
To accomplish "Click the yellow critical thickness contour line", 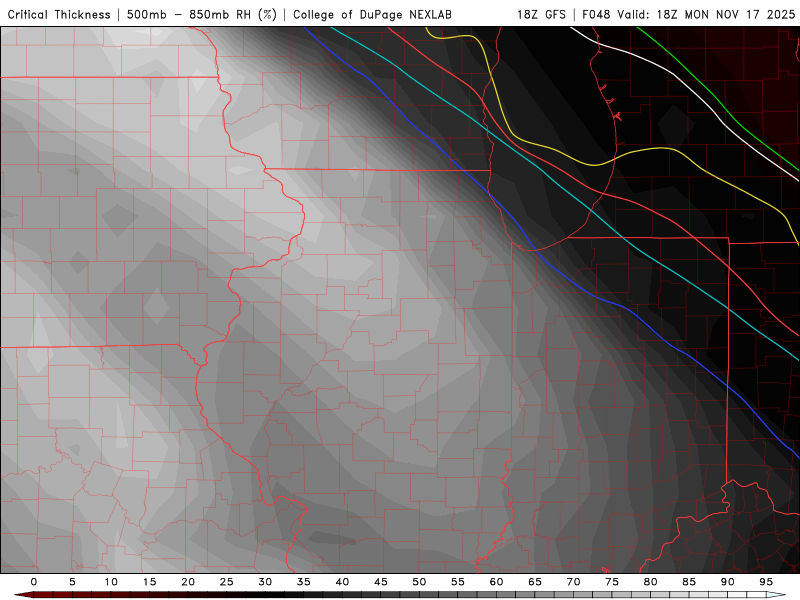I will [x=594, y=165].
